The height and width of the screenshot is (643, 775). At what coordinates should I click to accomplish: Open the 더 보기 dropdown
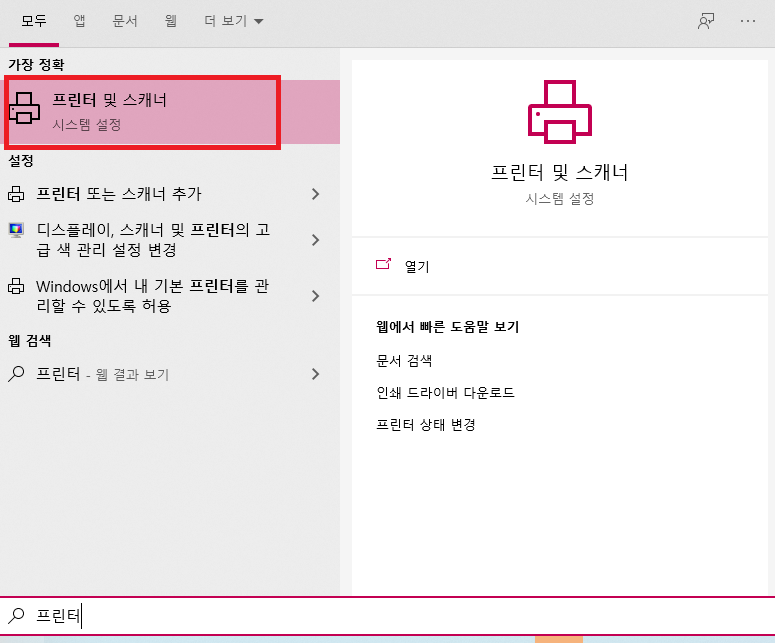pyautogui.click(x=234, y=21)
